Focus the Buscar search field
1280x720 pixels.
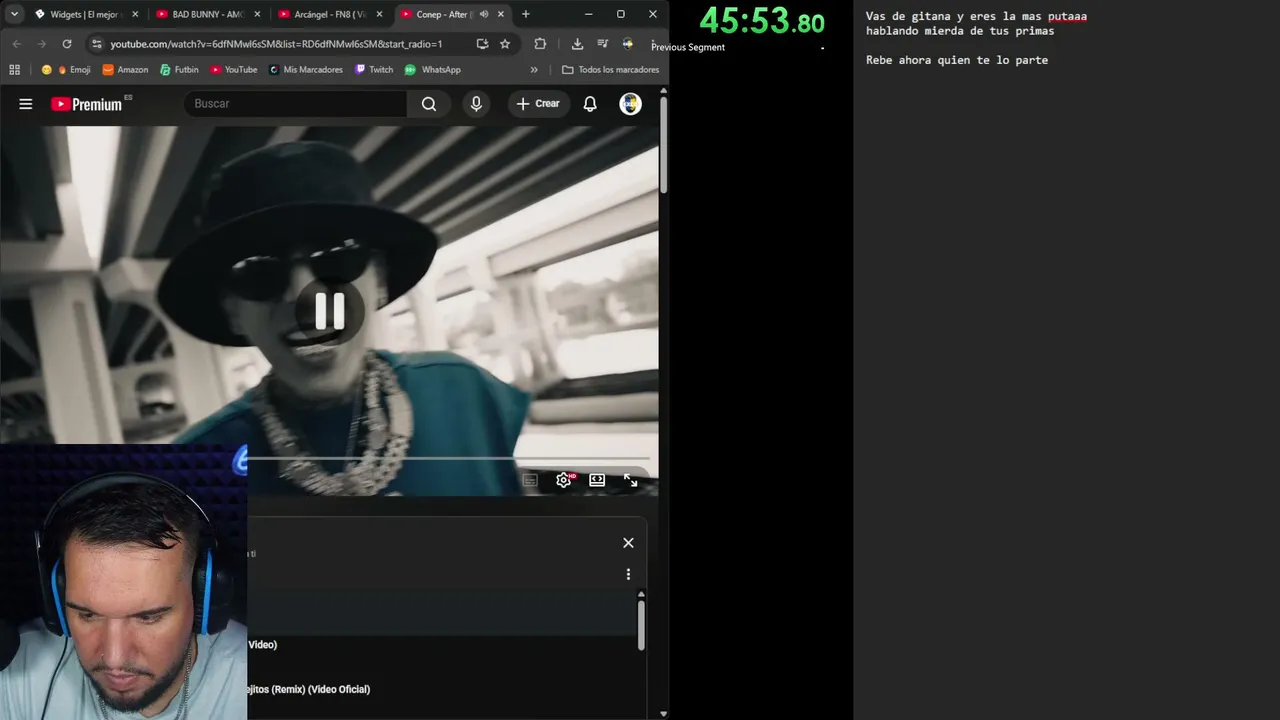[x=296, y=104]
